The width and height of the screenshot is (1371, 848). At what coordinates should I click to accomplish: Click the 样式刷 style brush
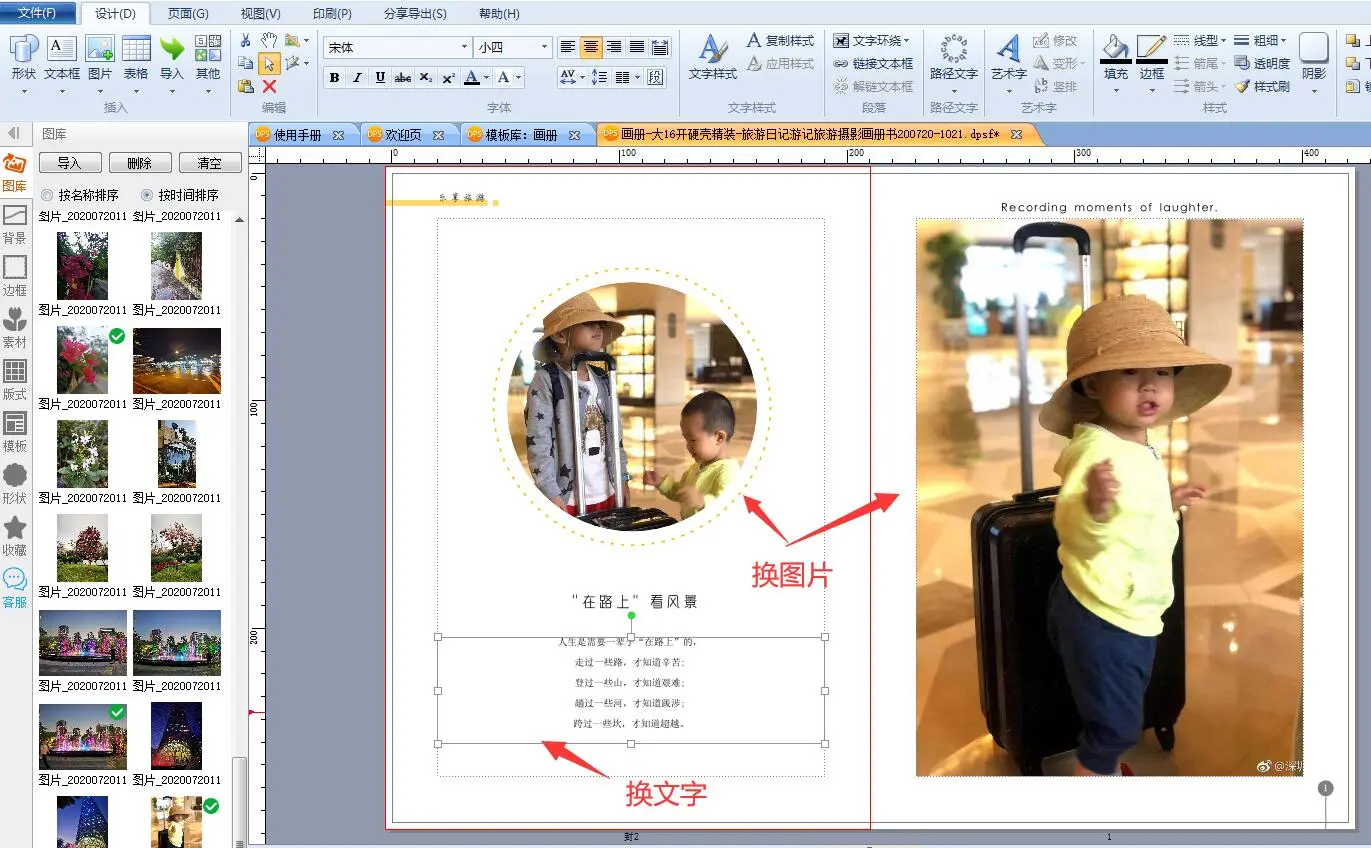[1262, 87]
